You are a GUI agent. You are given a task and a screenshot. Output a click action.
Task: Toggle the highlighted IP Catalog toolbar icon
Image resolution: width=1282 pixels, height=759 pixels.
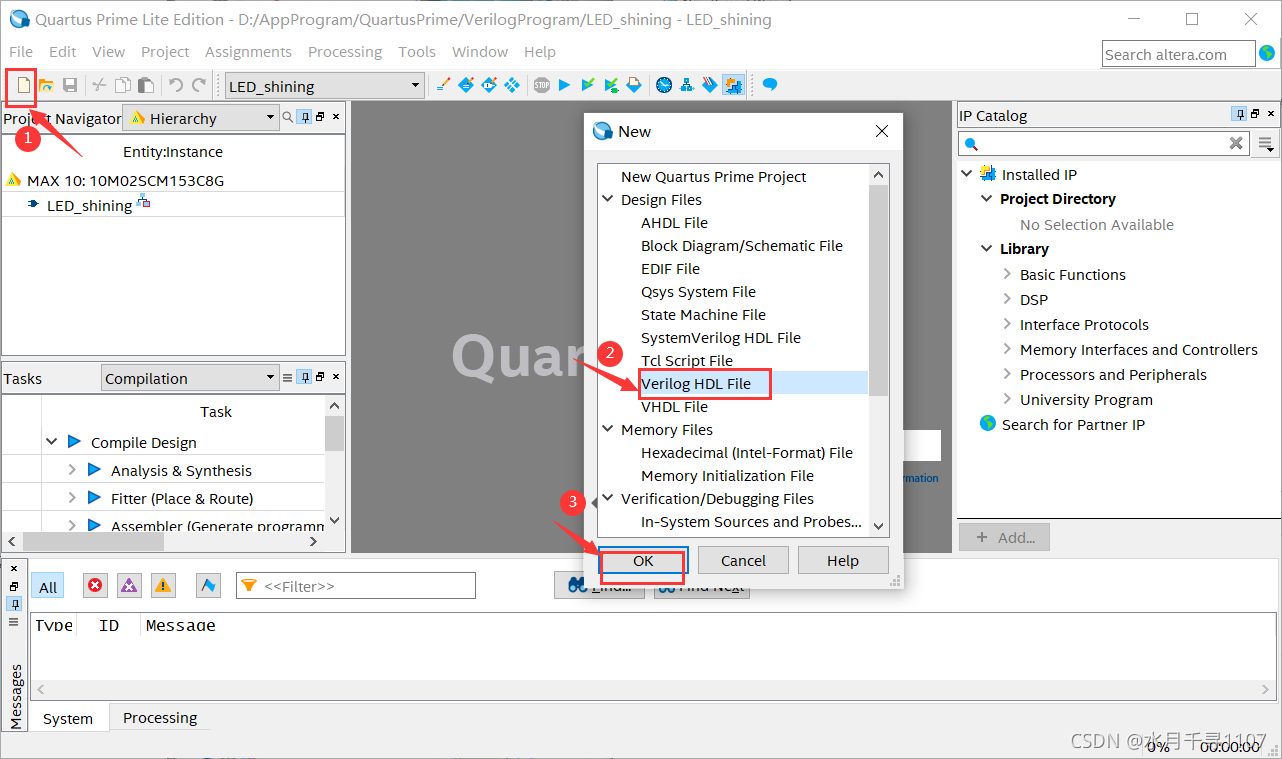(733, 85)
